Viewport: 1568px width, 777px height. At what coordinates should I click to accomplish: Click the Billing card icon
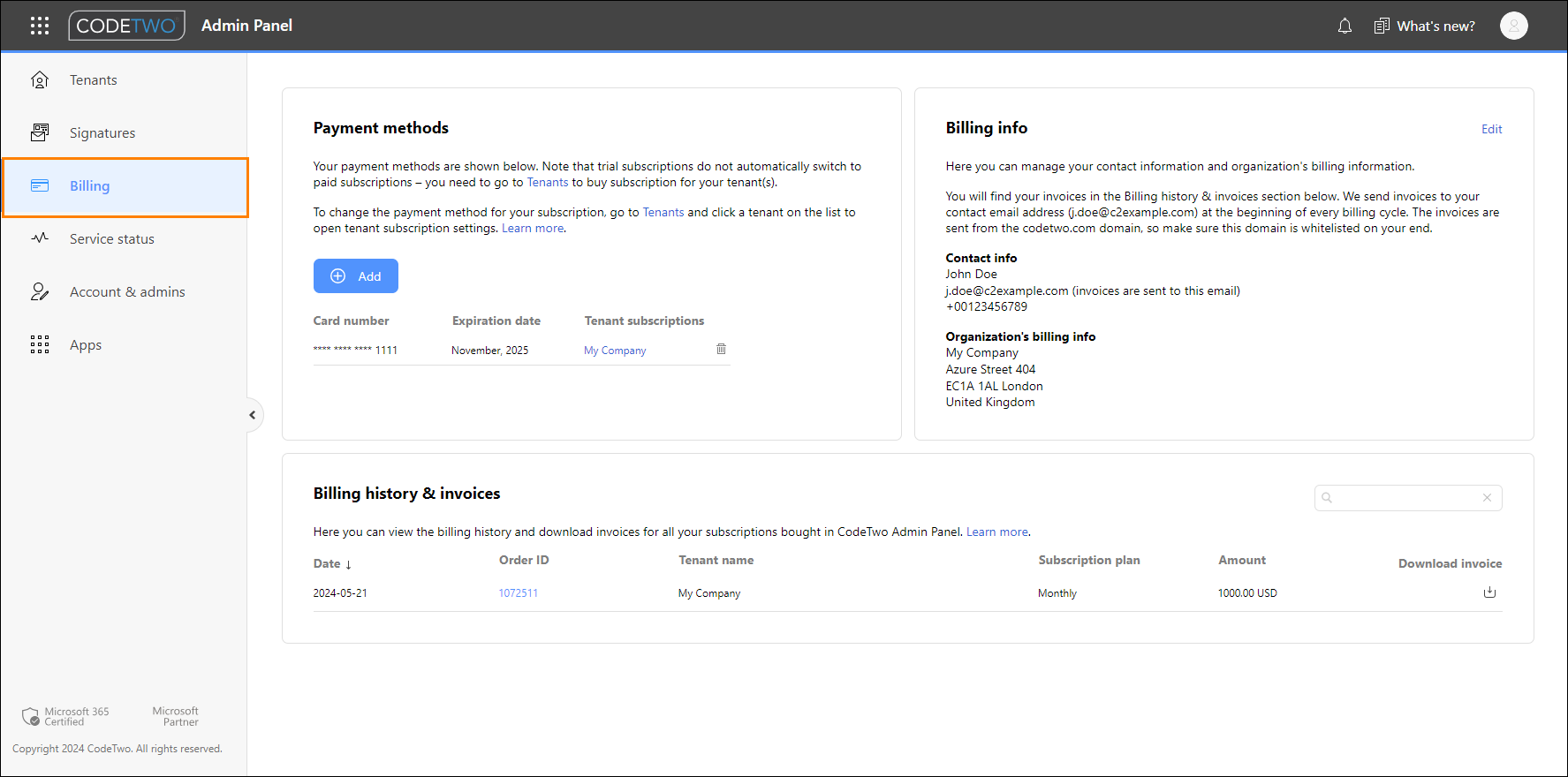coord(40,185)
